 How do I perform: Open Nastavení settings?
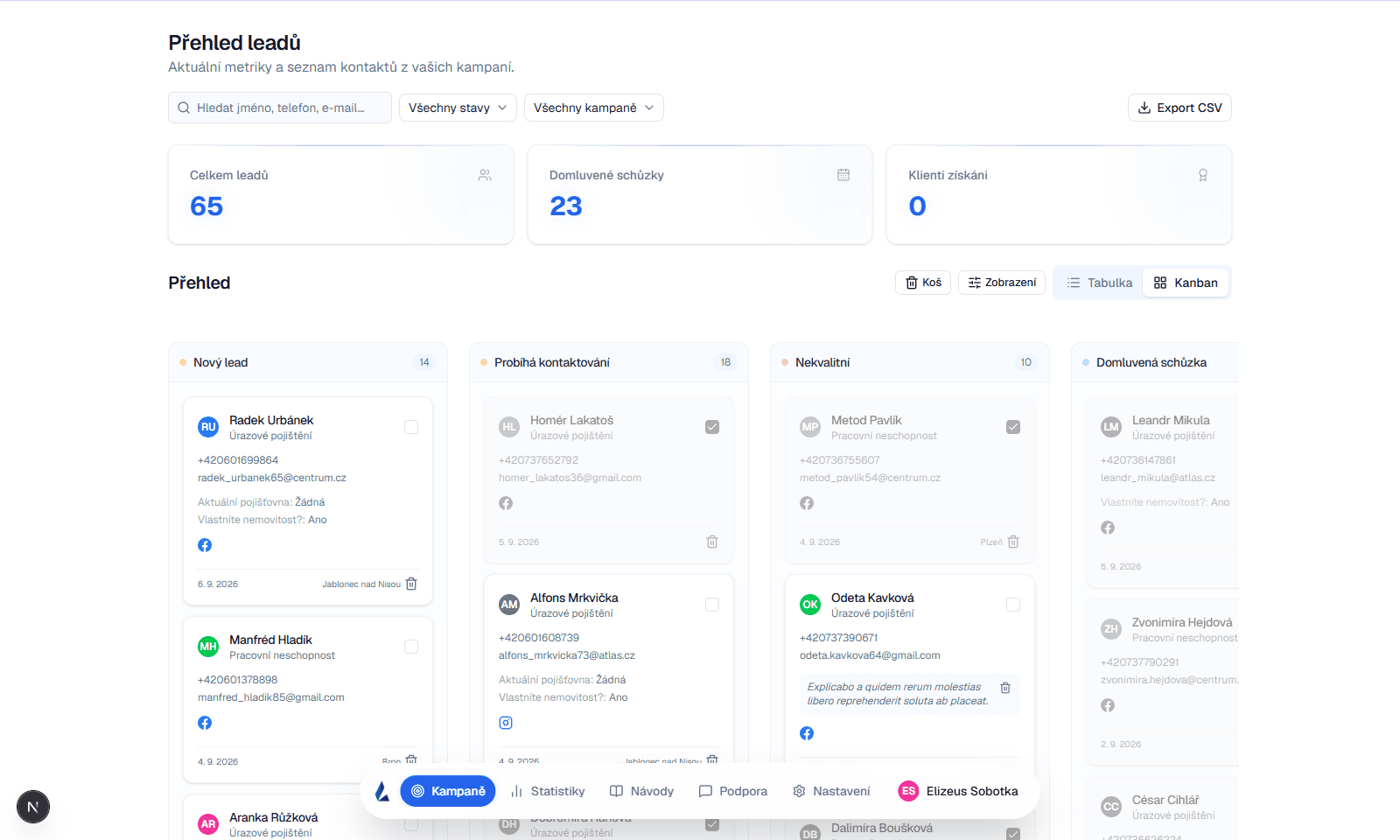pyautogui.click(x=831, y=791)
